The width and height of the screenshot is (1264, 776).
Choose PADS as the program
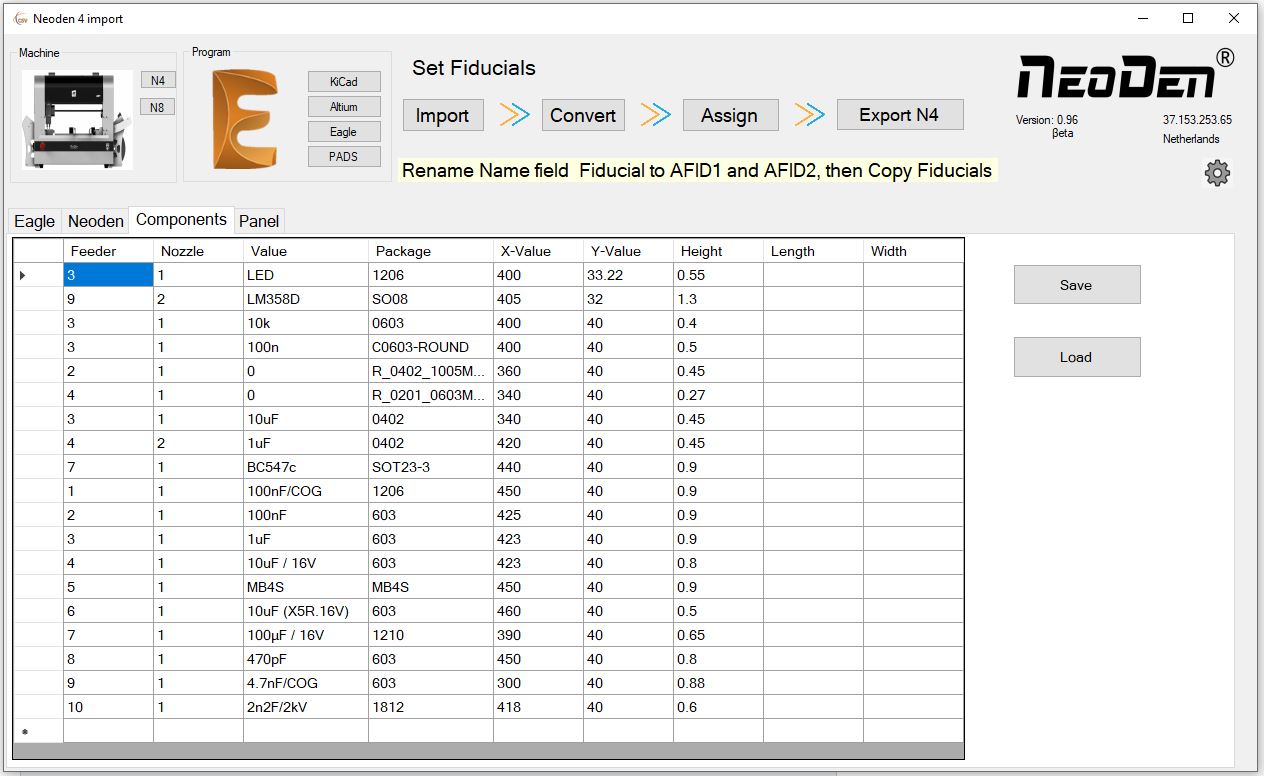click(344, 157)
